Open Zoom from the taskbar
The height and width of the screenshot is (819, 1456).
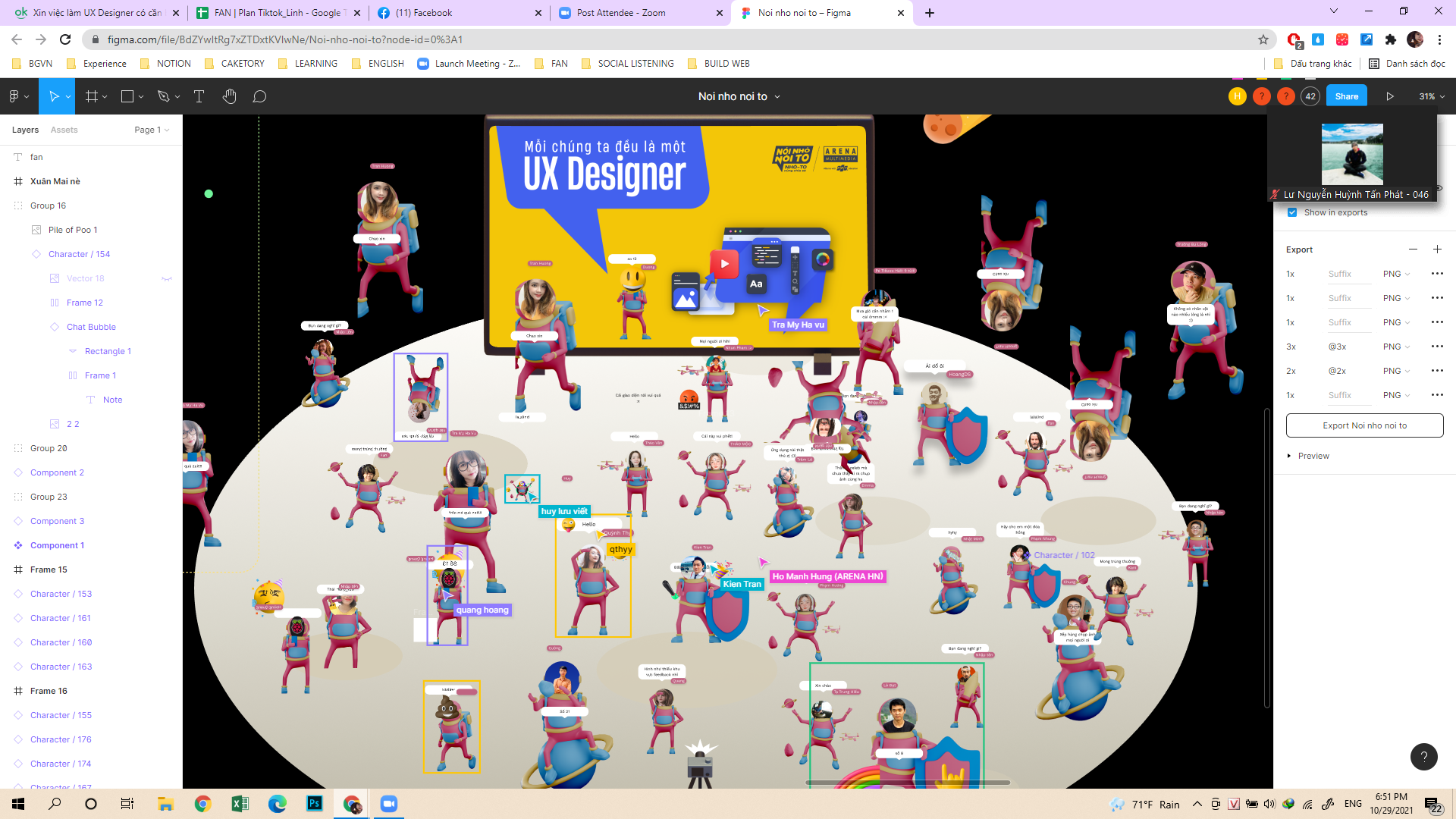click(x=388, y=803)
